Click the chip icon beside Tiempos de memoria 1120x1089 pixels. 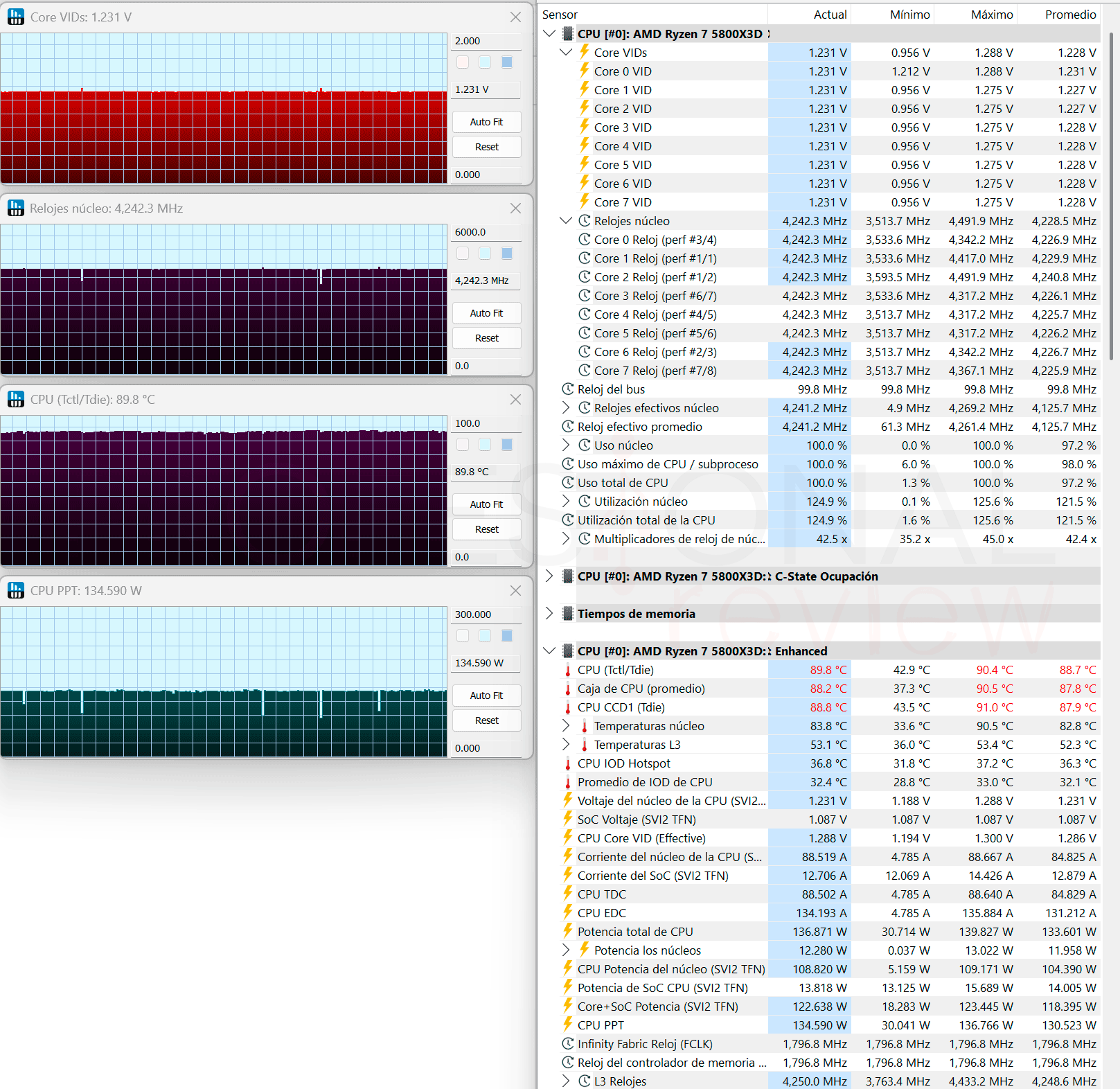(568, 613)
